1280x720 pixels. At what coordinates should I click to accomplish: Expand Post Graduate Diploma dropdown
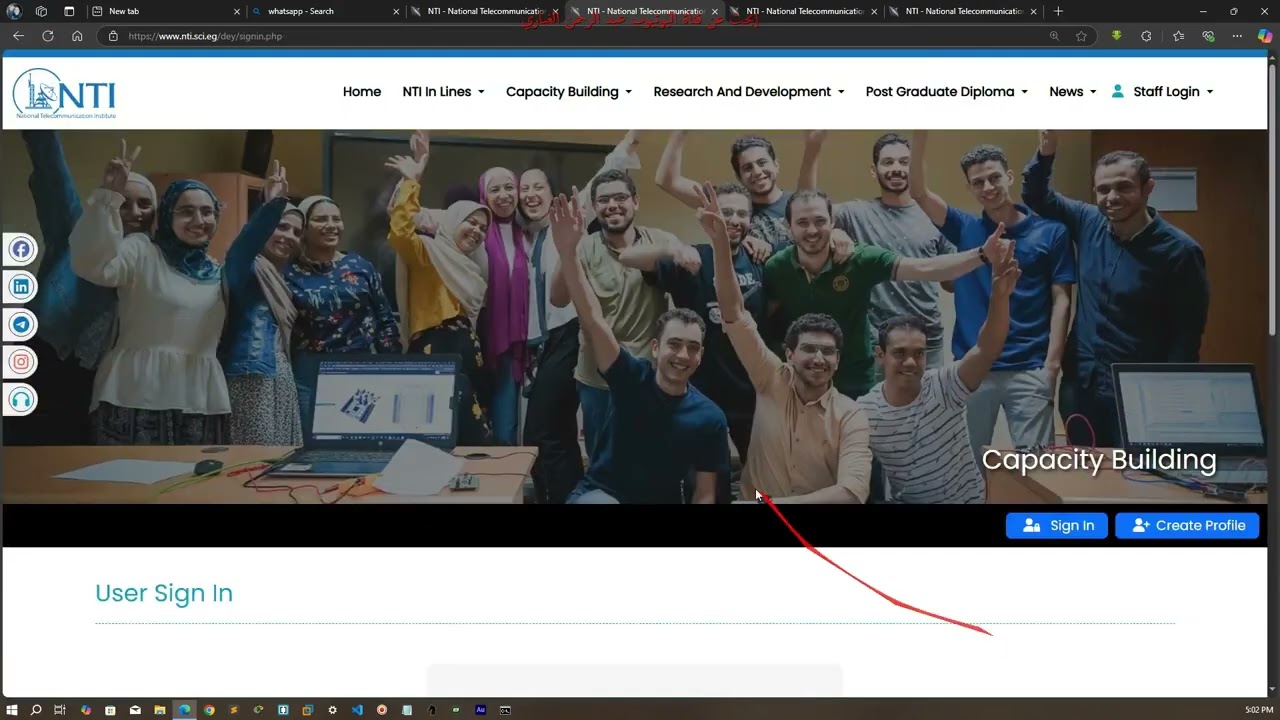(946, 92)
